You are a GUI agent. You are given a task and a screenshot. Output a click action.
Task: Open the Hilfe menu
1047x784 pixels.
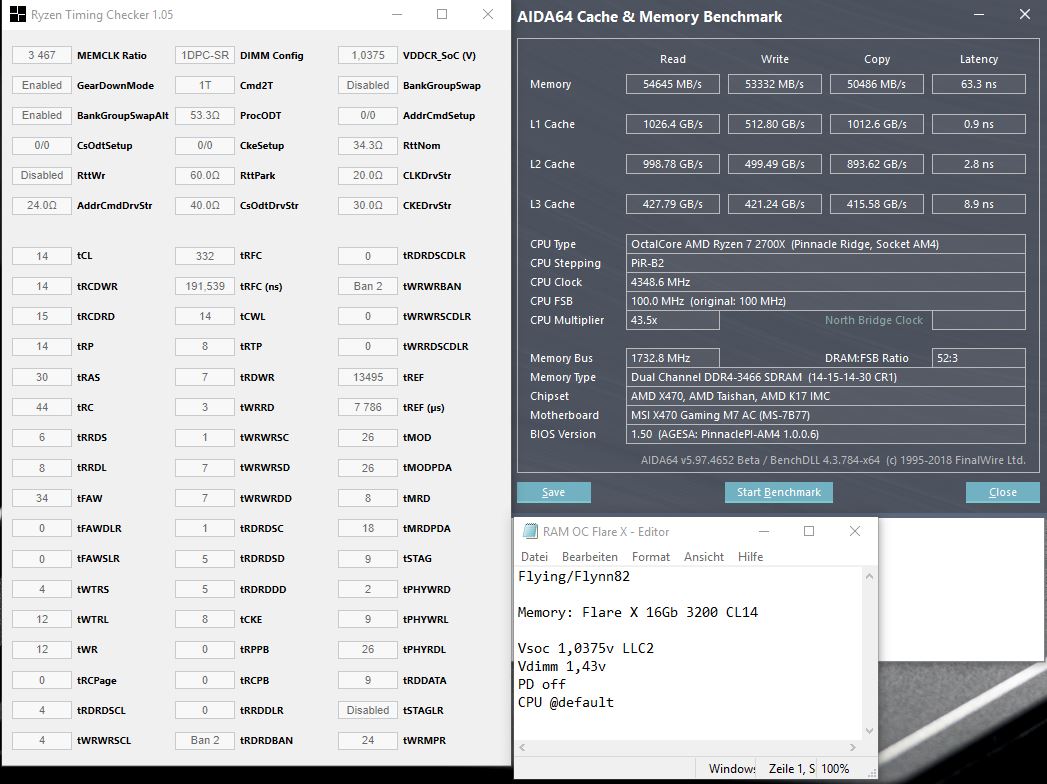(x=750, y=557)
